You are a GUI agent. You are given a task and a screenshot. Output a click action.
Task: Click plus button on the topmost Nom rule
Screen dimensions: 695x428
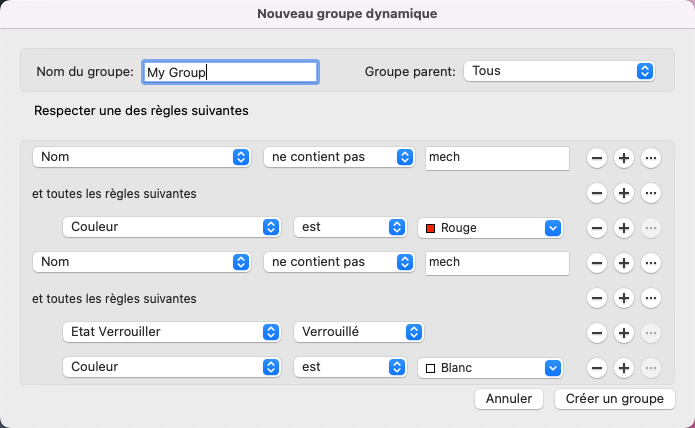[623, 158]
